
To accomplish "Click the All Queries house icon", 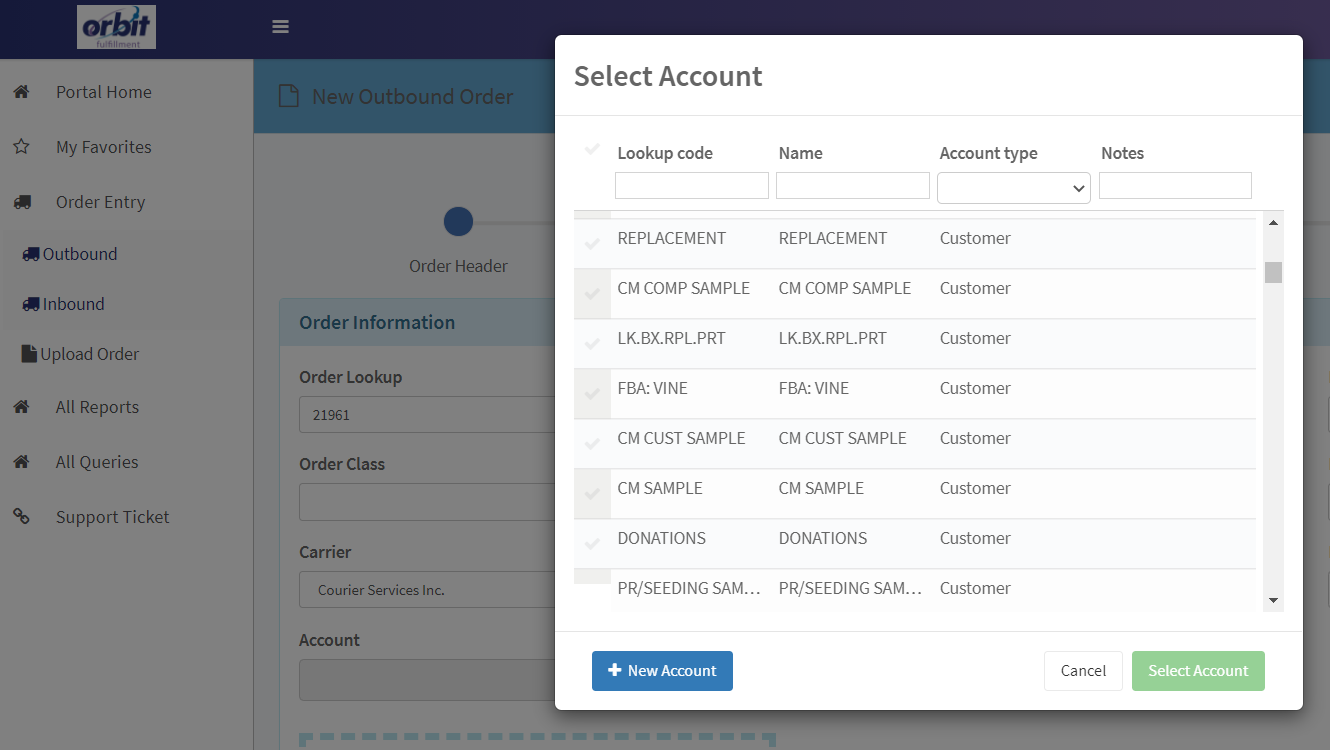I will [21, 462].
